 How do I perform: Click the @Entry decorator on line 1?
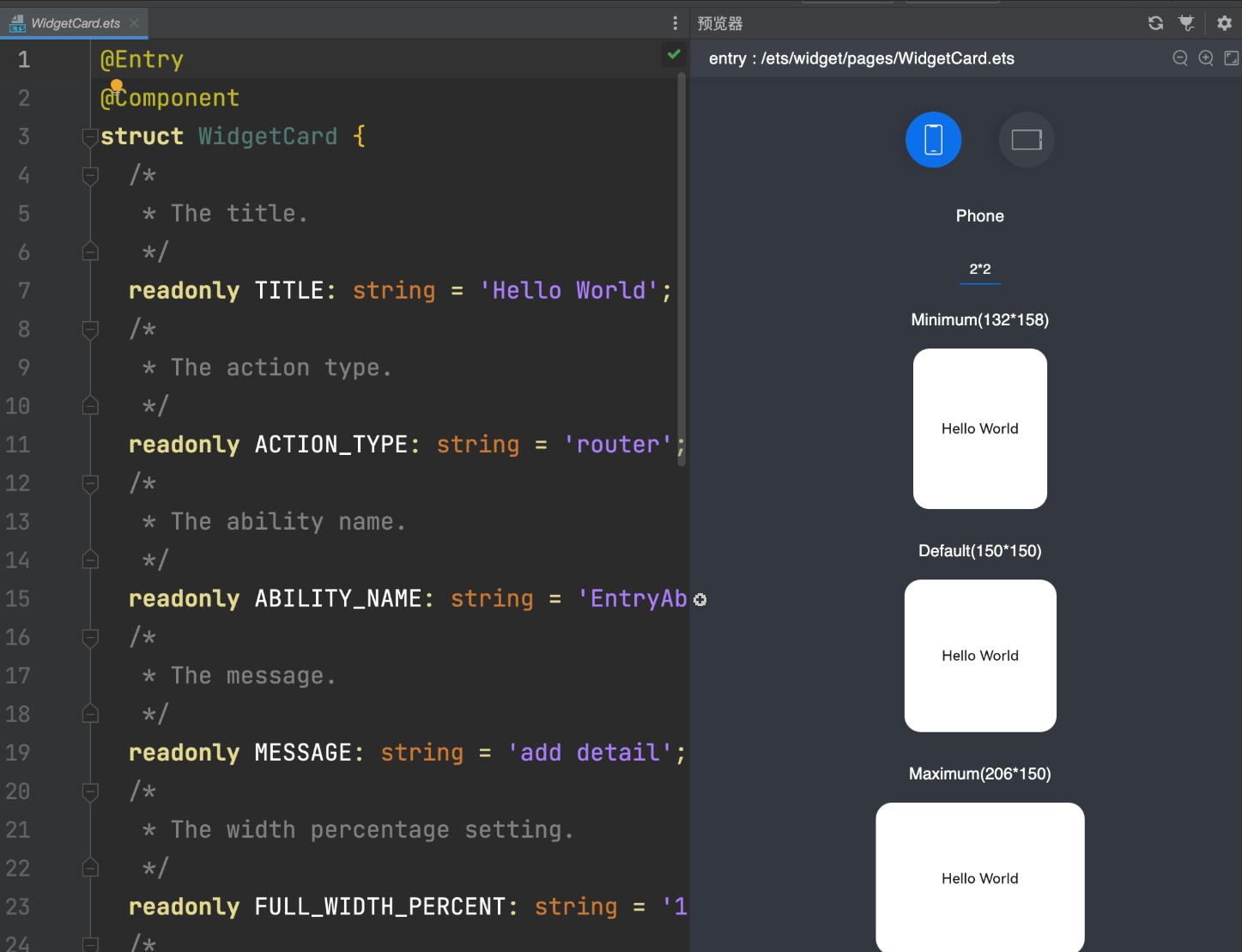[142, 59]
